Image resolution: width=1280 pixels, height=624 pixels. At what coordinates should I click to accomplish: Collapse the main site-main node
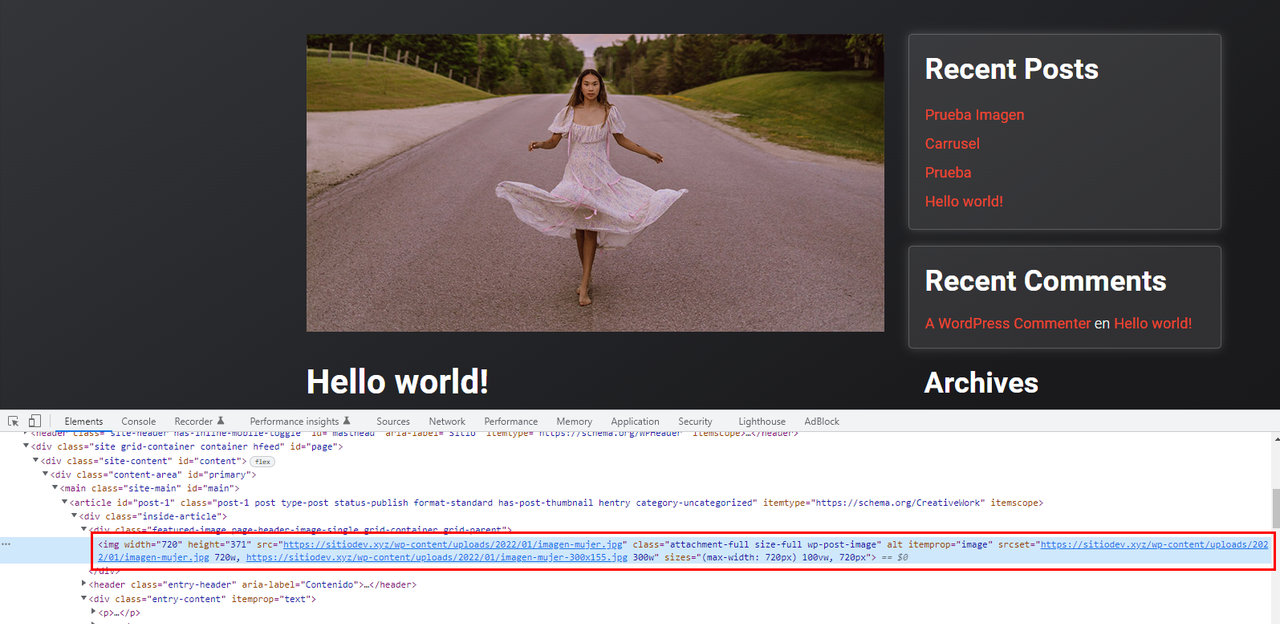click(x=55, y=488)
